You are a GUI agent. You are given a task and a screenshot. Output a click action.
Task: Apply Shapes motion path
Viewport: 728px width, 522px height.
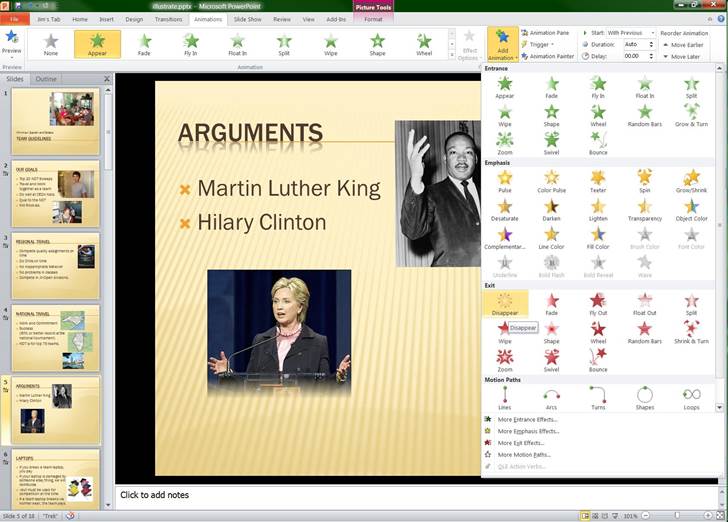pyautogui.click(x=644, y=398)
